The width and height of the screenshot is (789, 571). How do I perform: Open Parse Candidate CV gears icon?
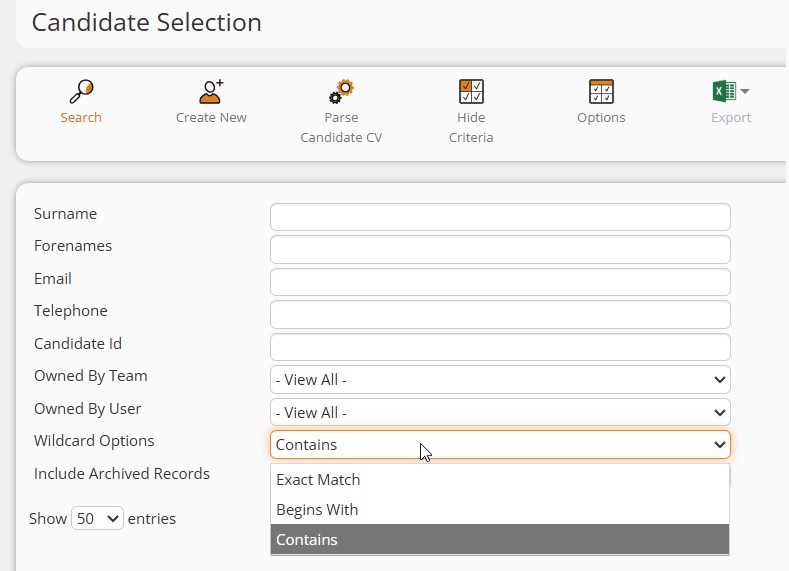point(341,92)
